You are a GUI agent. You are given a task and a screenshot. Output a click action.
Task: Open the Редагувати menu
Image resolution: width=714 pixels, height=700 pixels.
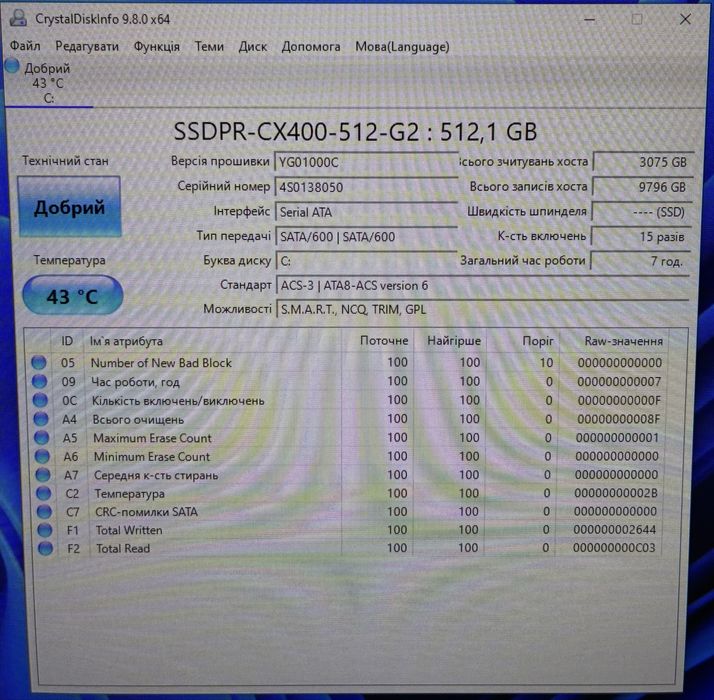(87, 46)
